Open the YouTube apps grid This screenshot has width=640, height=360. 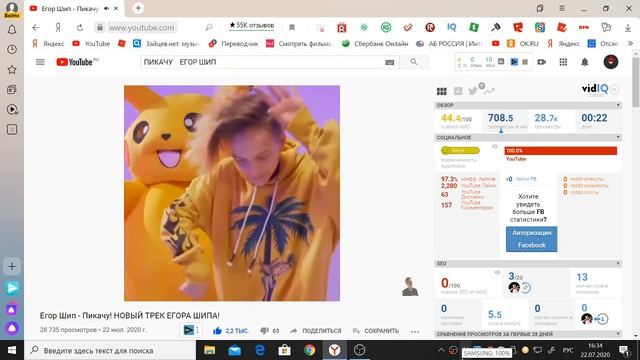pos(563,62)
